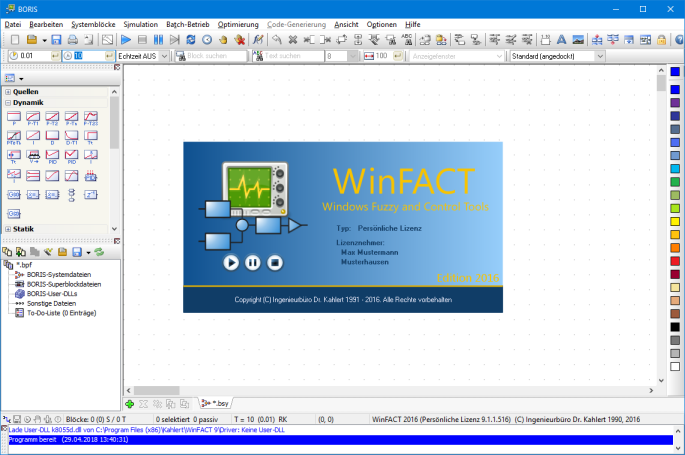This screenshot has width=685, height=455.
Task: Expand the Quellen block group
Action: tap(8, 92)
